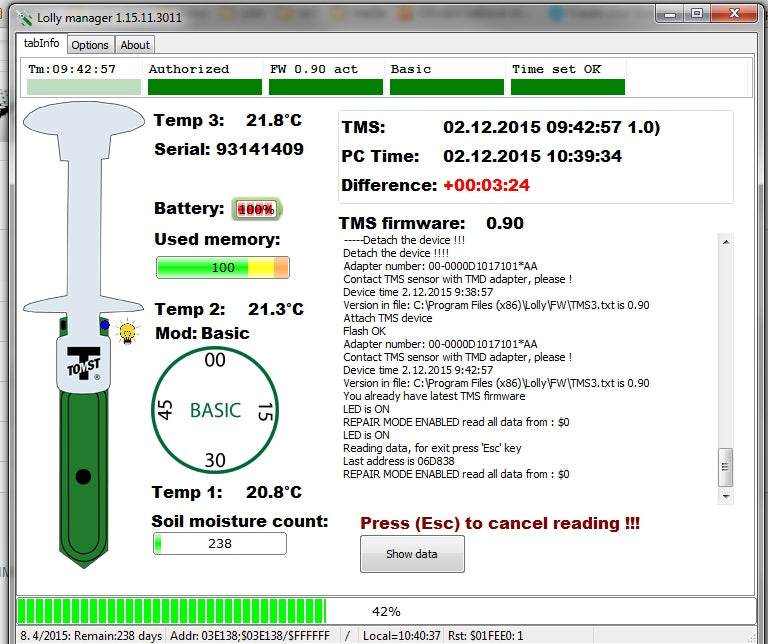Click the yellow light bulb icon

(x=127, y=333)
